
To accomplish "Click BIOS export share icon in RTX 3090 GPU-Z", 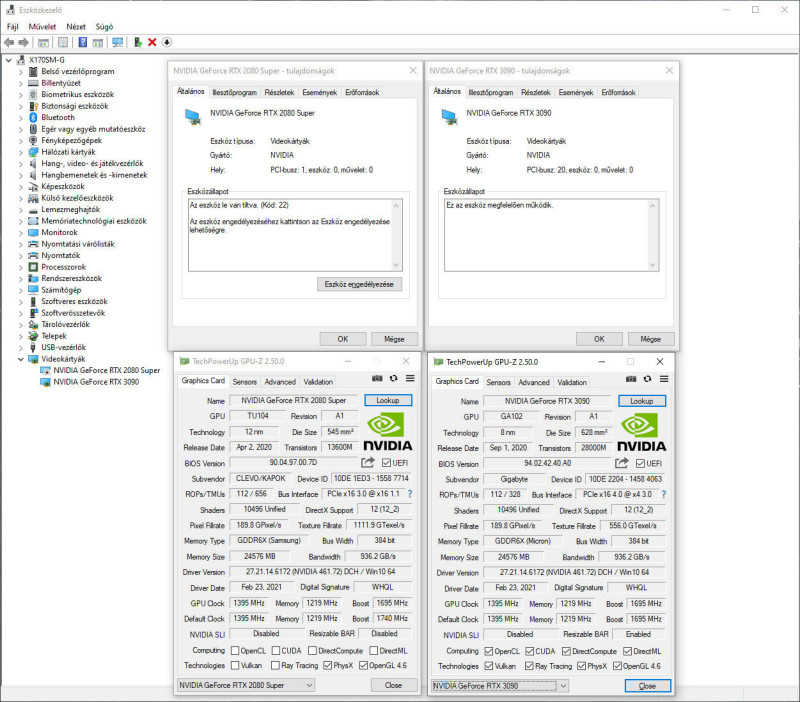I will pyautogui.click(x=621, y=463).
